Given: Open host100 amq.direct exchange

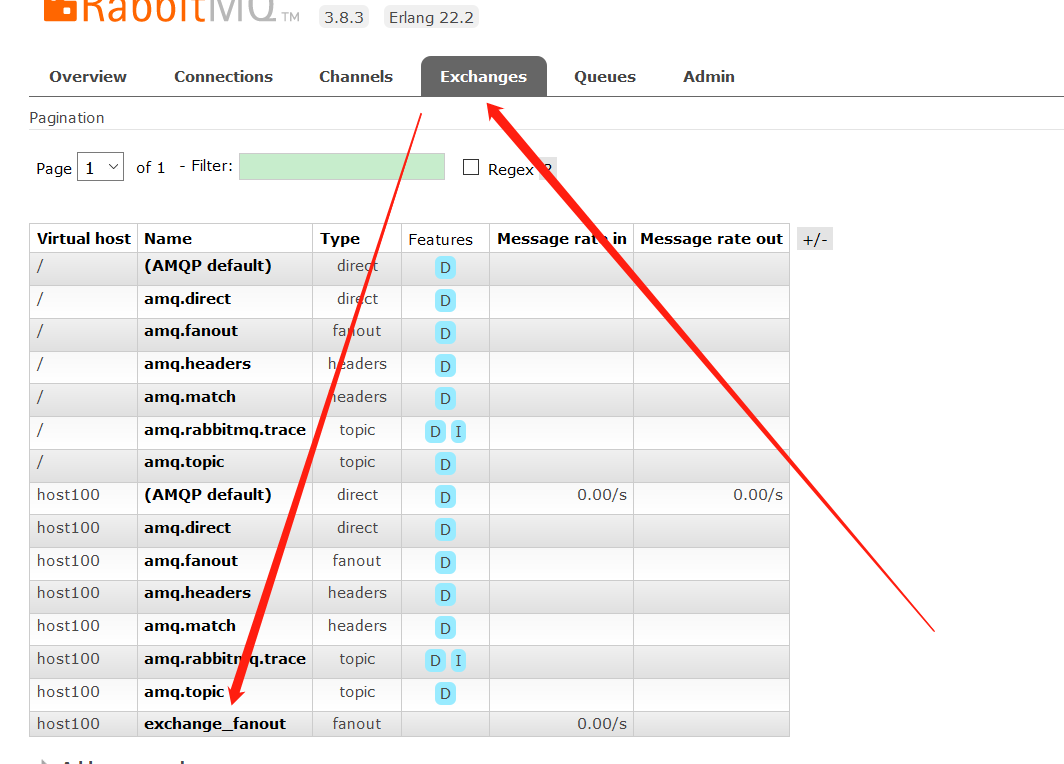Looking at the screenshot, I should pyautogui.click(x=187, y=528).
